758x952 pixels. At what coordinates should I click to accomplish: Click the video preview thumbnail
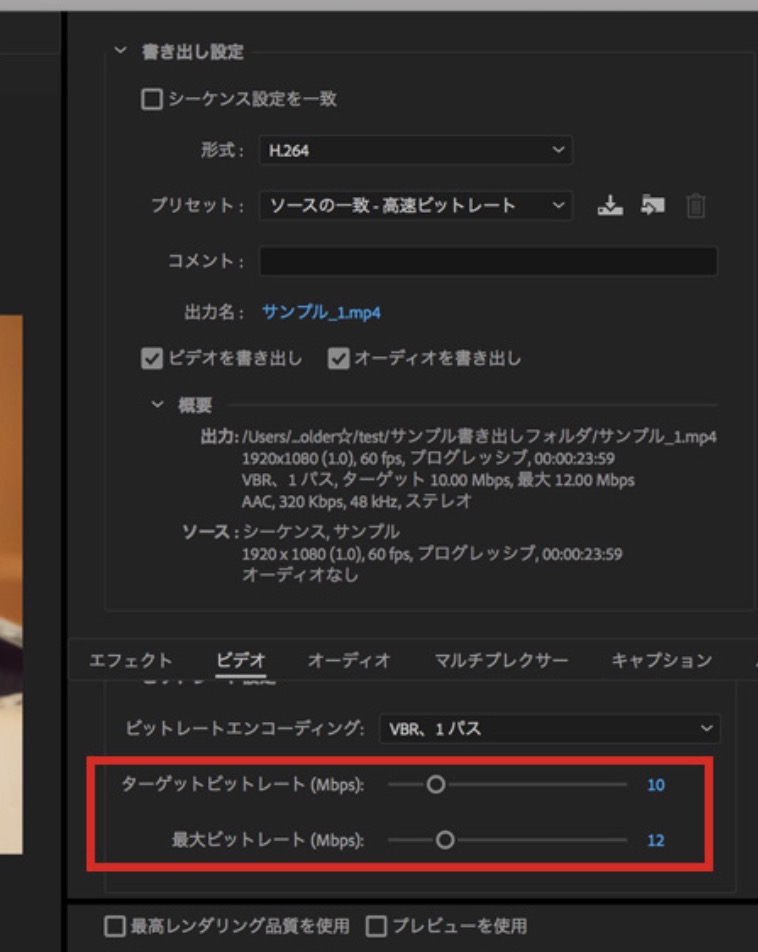tap(11, 584)
